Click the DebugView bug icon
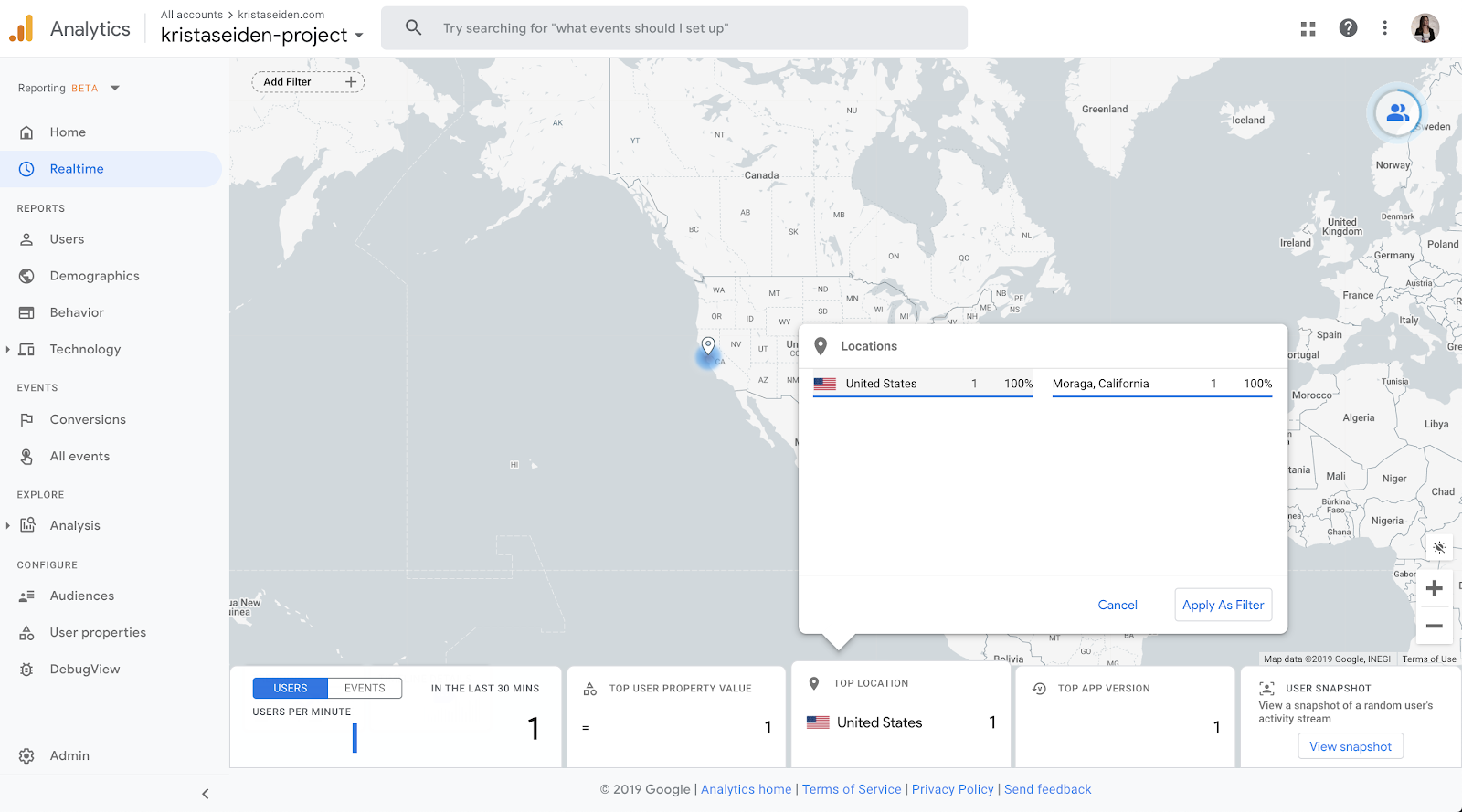Viewport: 1462px width, 812px height. tap(26, 670)
